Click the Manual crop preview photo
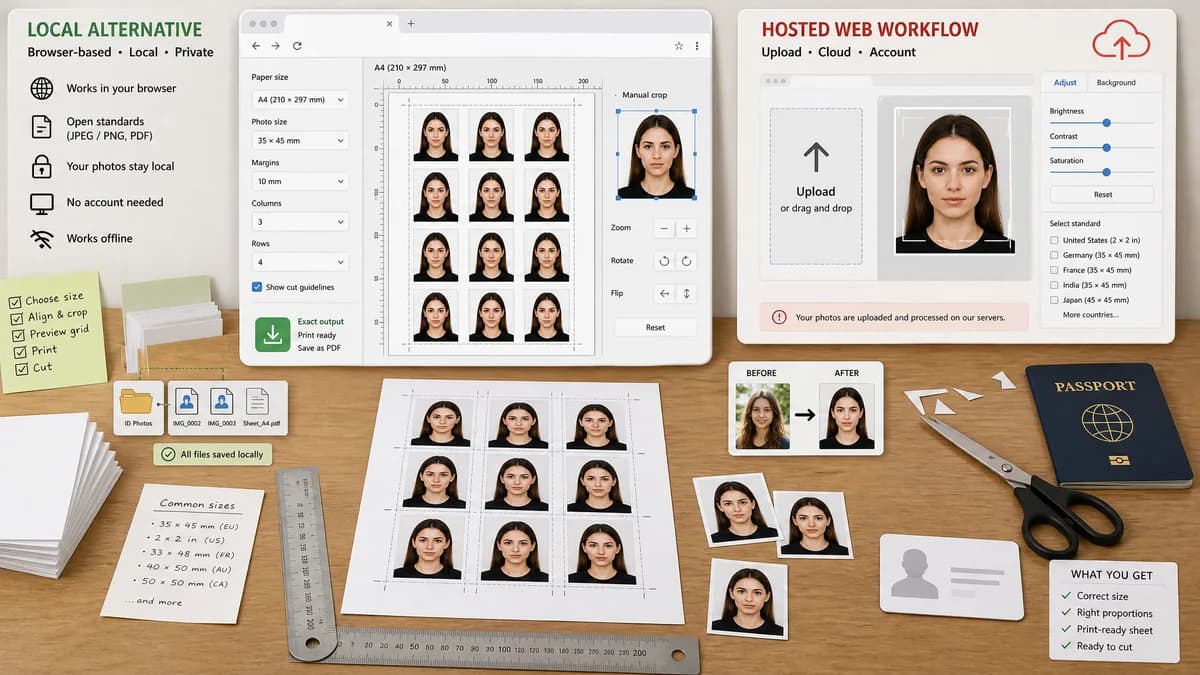The width and height of the screenshot is (1200, 675). pyautogui.click(x=656, y=155)
